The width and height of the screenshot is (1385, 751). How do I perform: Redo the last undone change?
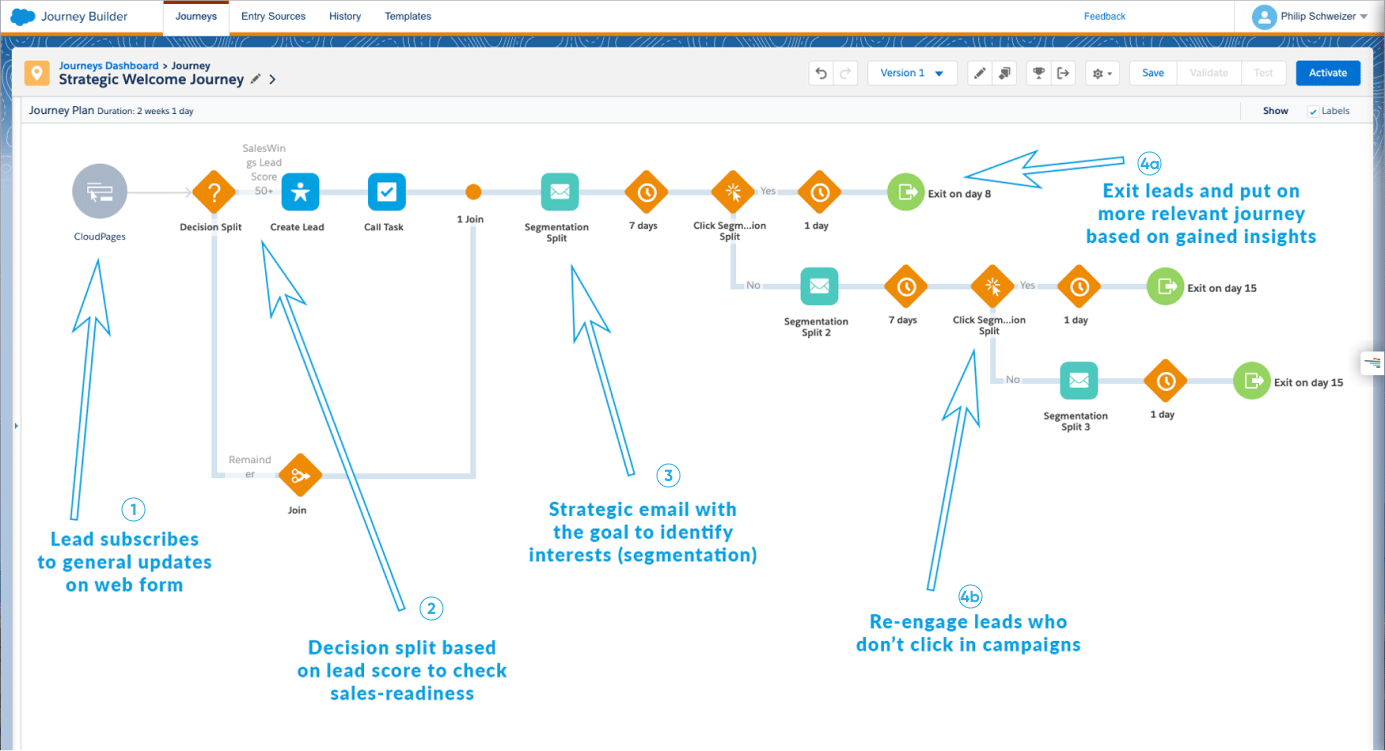click(846, 73)
